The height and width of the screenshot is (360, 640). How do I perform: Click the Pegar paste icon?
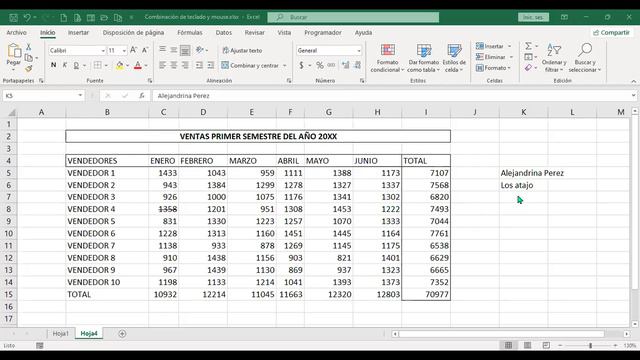pos(14,51)
